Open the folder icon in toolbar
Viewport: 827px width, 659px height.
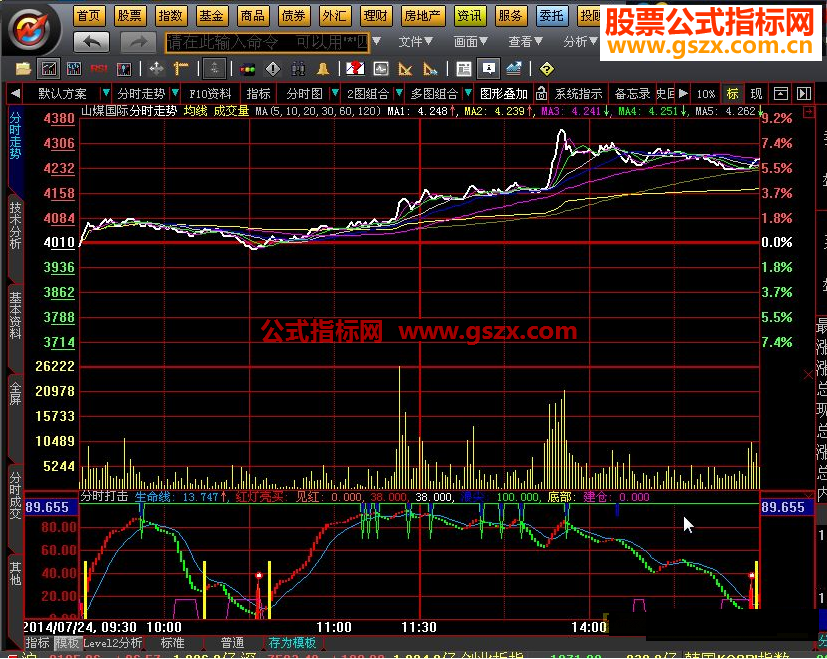[x=23, y=69]
